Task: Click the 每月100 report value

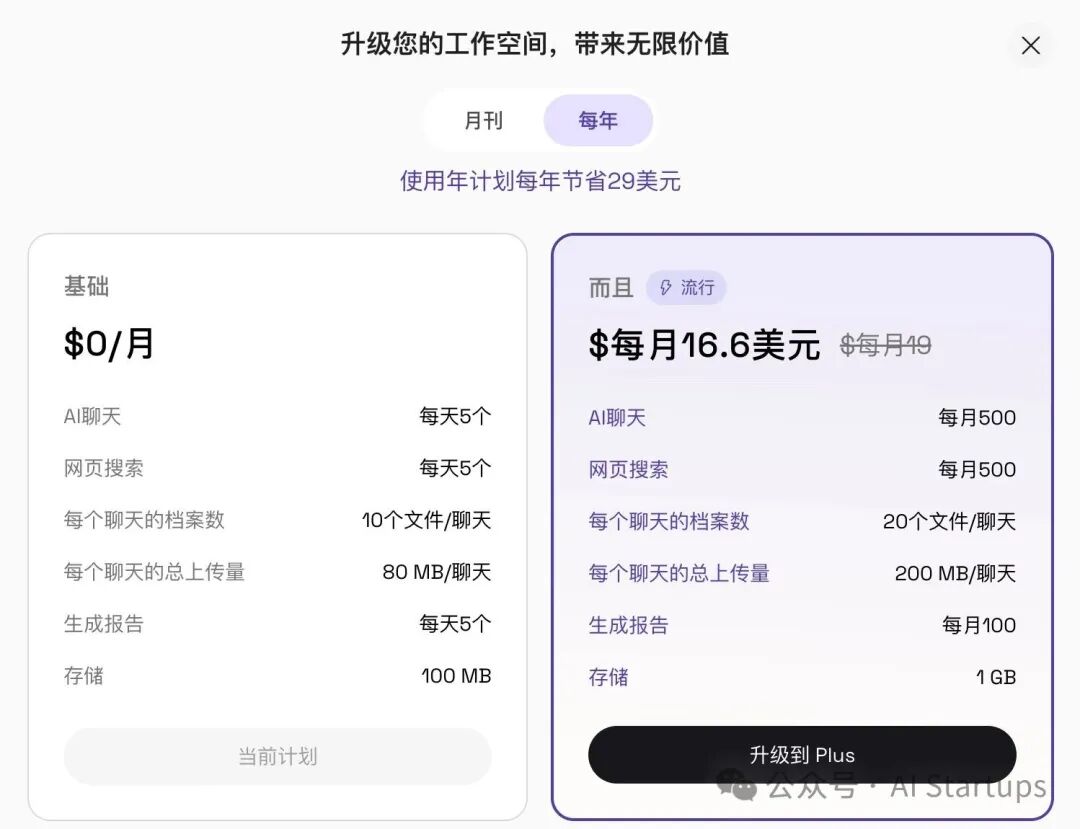Action: pos(979,625)
